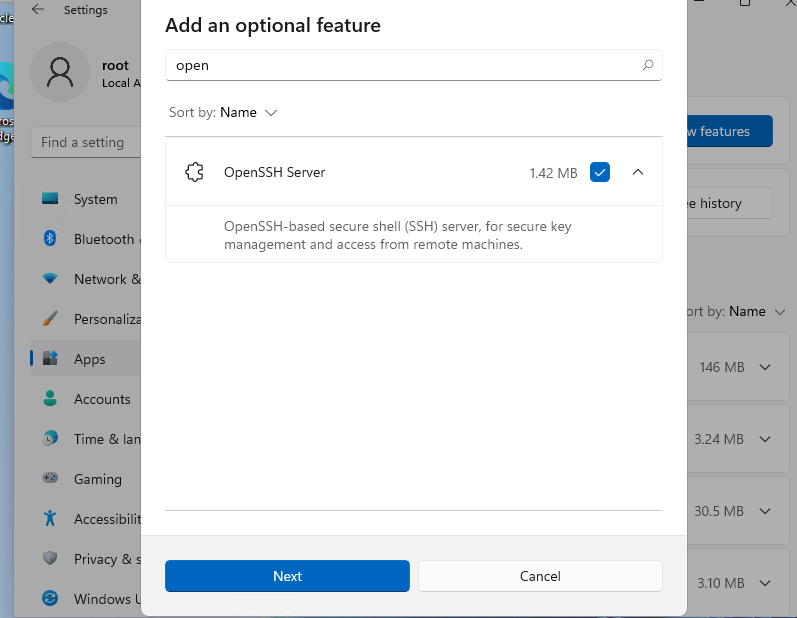The height and width of the screenshot is (618, 797).
Task: Click the Accessibility figure icon
Action: (x=50, y=518)
